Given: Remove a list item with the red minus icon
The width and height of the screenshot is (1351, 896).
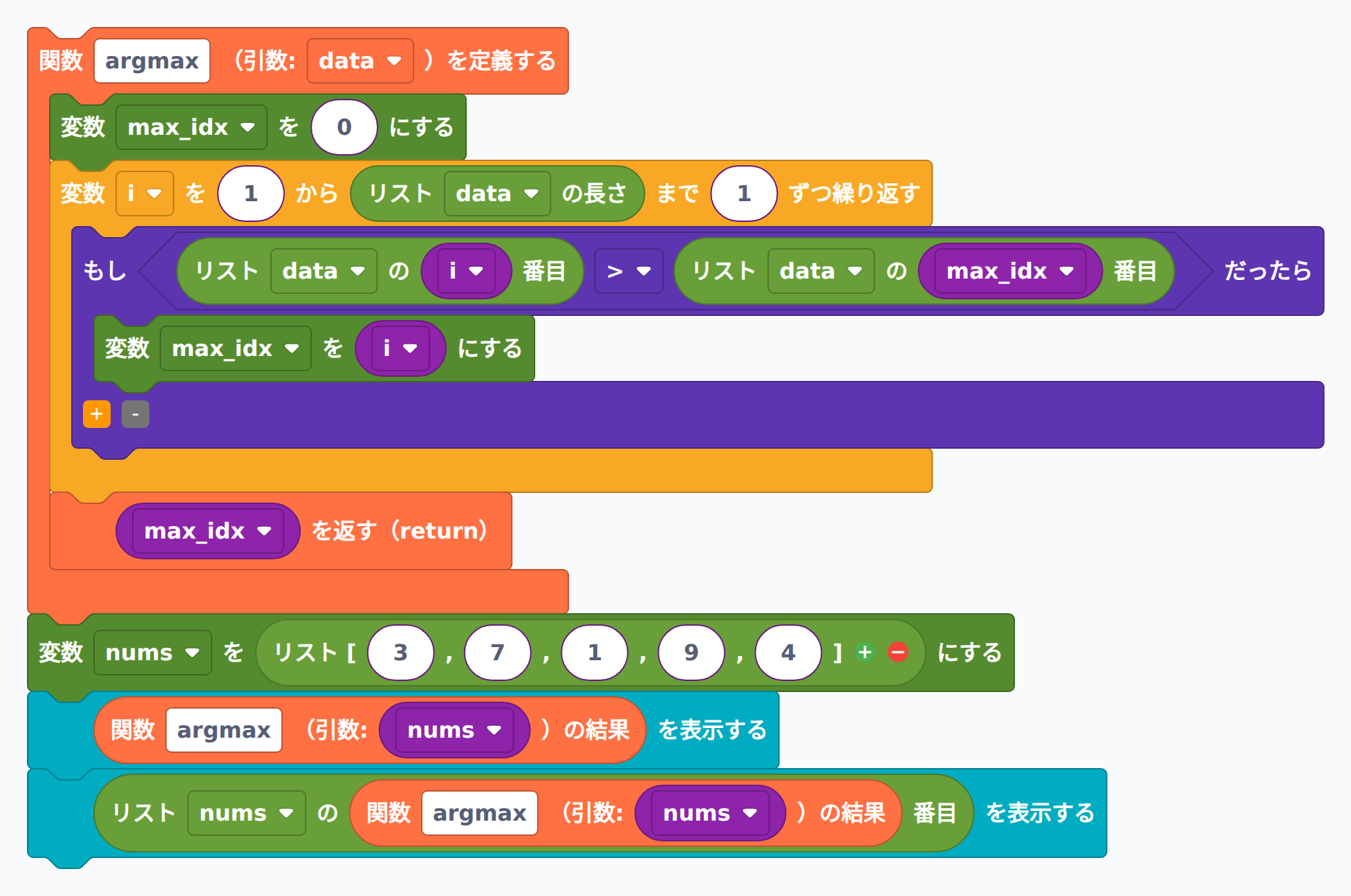Looking at the screenshot, I should pos(898,652).
